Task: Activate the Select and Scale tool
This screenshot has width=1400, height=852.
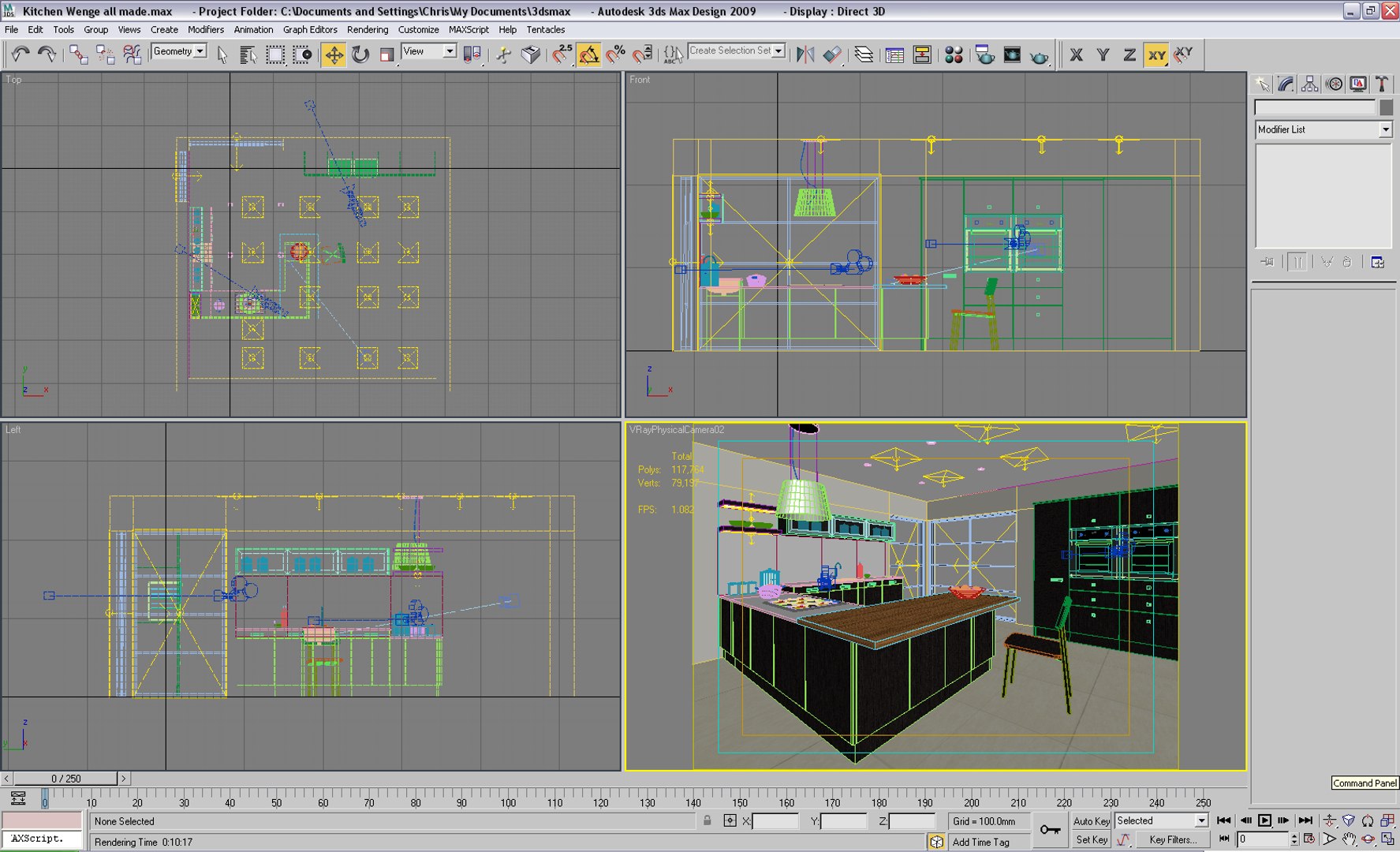Action: (x=386, y=54)
